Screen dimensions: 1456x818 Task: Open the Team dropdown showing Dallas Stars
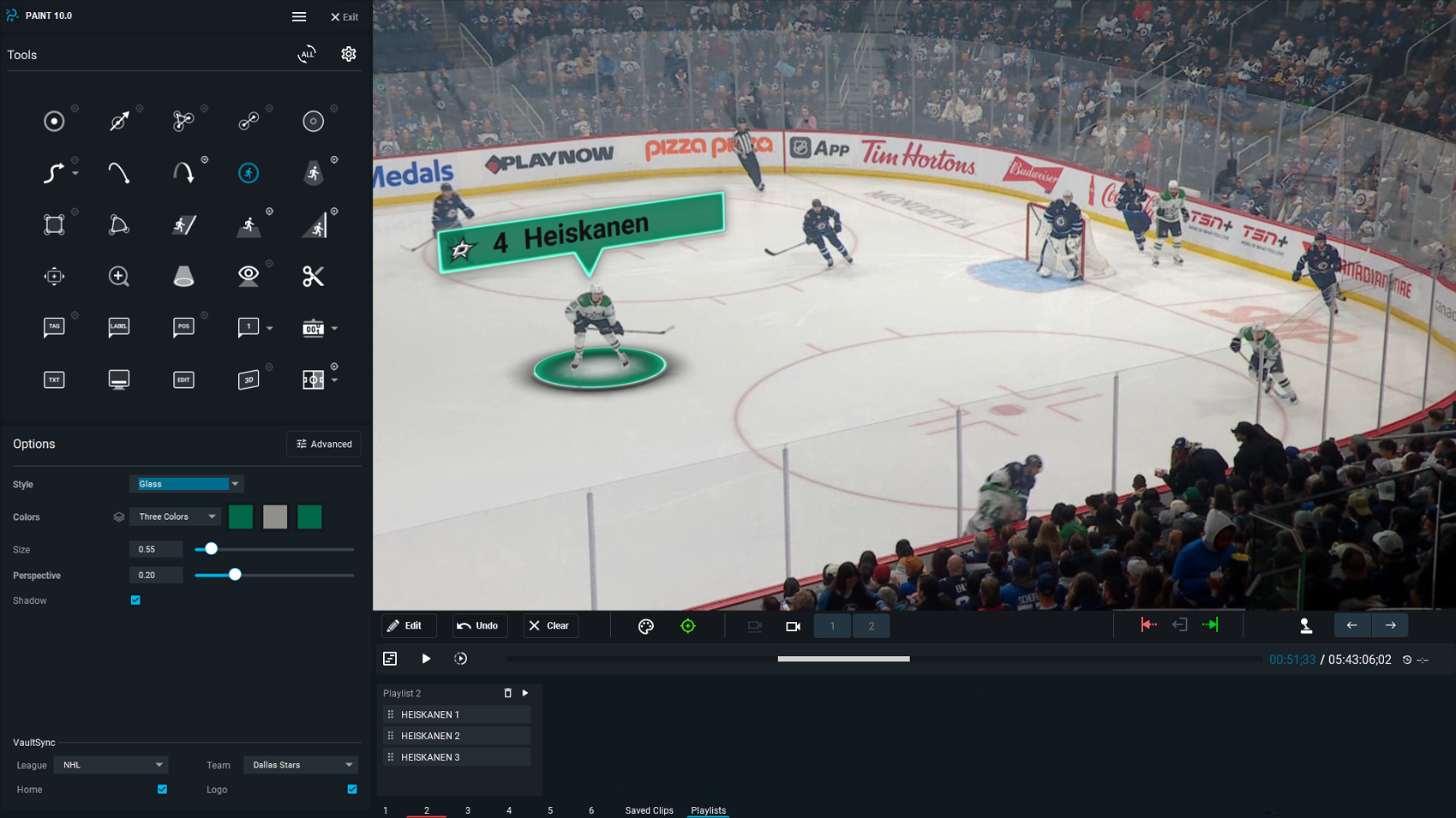(x=301, y=765)
